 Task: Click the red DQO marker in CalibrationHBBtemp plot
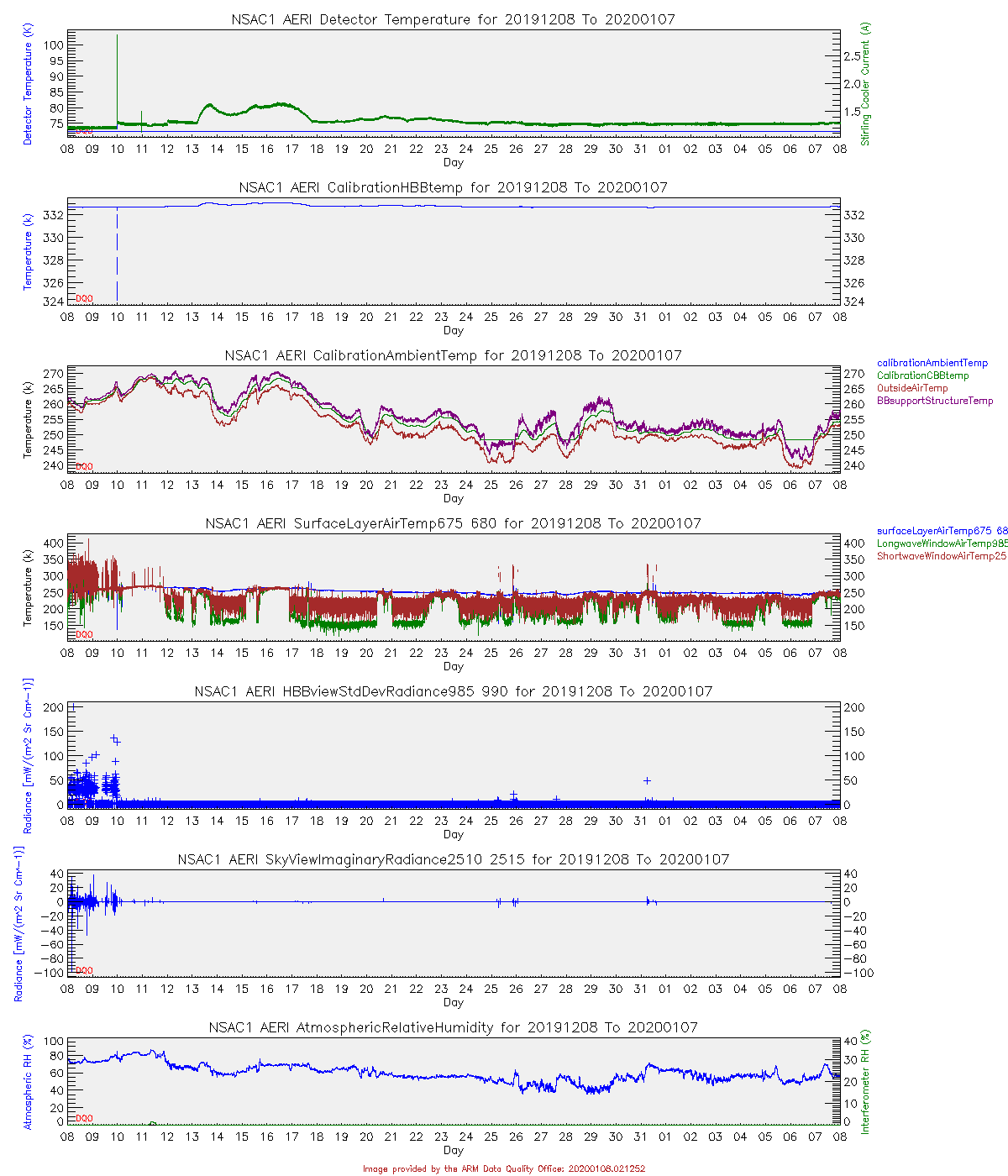click(x=84, y=298)
